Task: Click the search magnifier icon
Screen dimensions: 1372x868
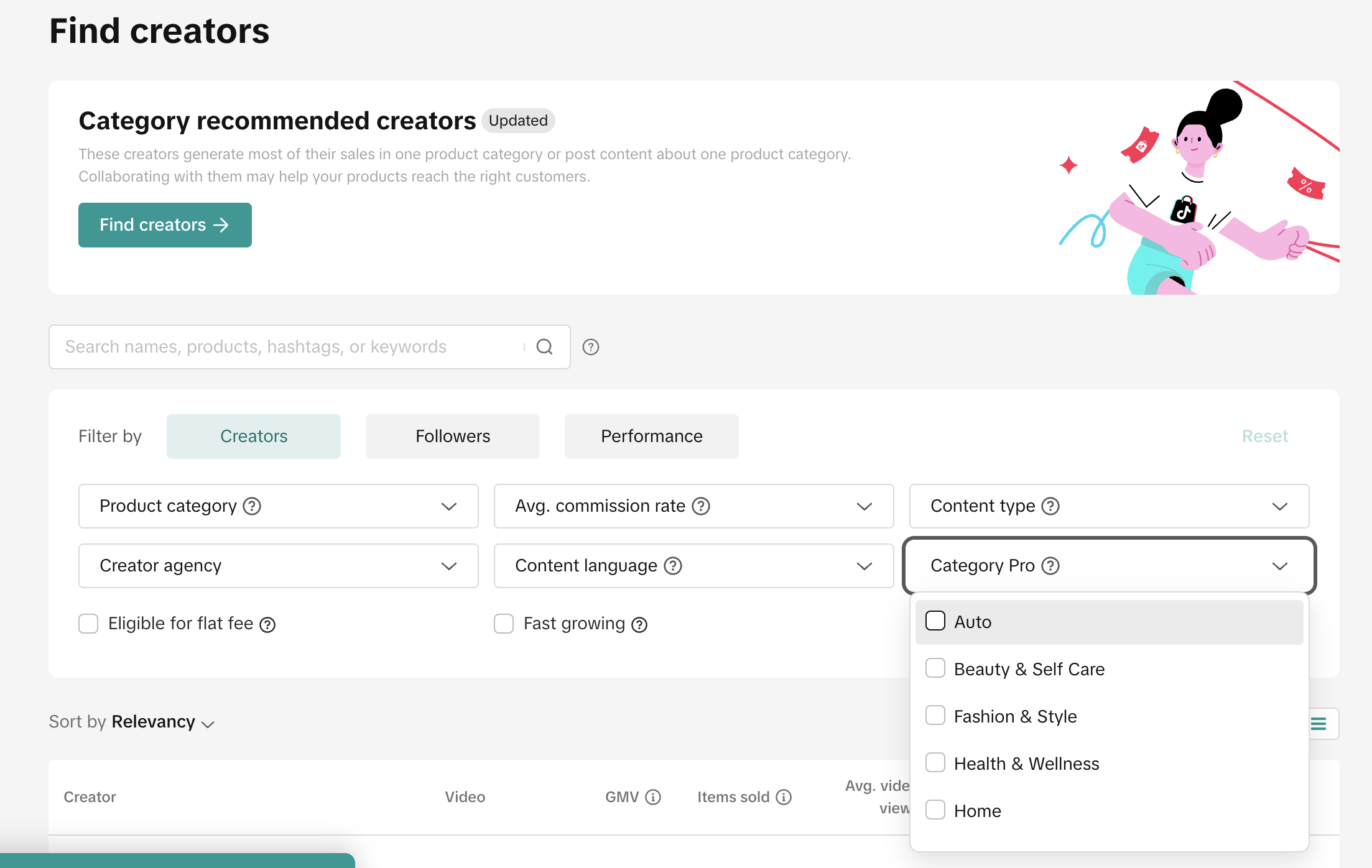Action: (544, 347)
